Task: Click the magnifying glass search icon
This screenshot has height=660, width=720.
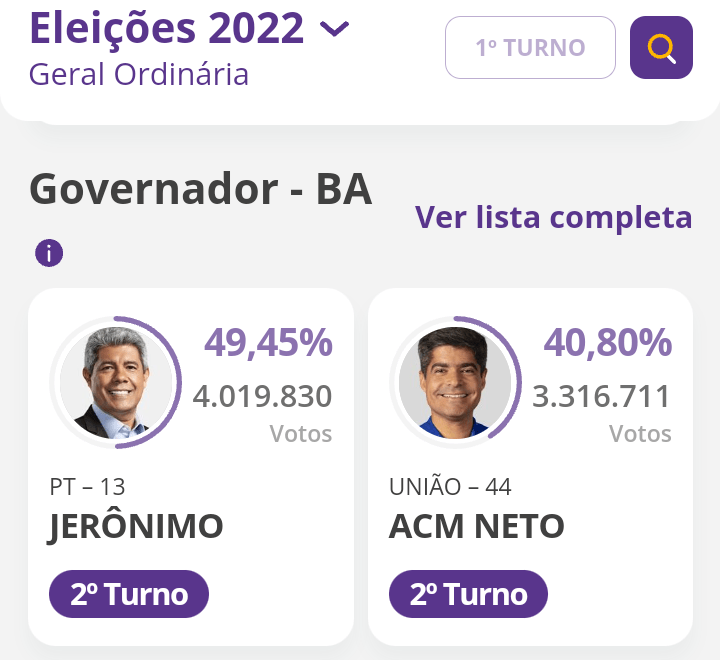Action: (x=661, y=48)
